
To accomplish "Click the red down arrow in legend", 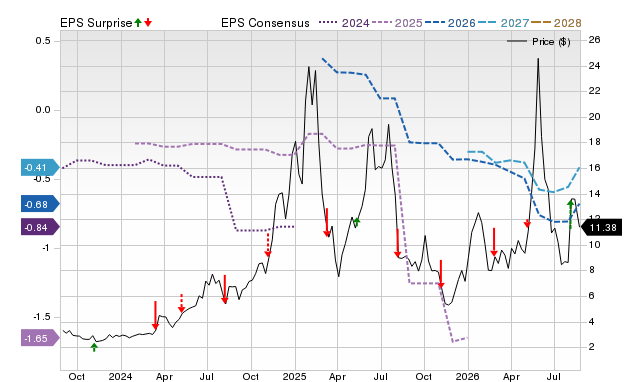I will click(x=148, y=22).
